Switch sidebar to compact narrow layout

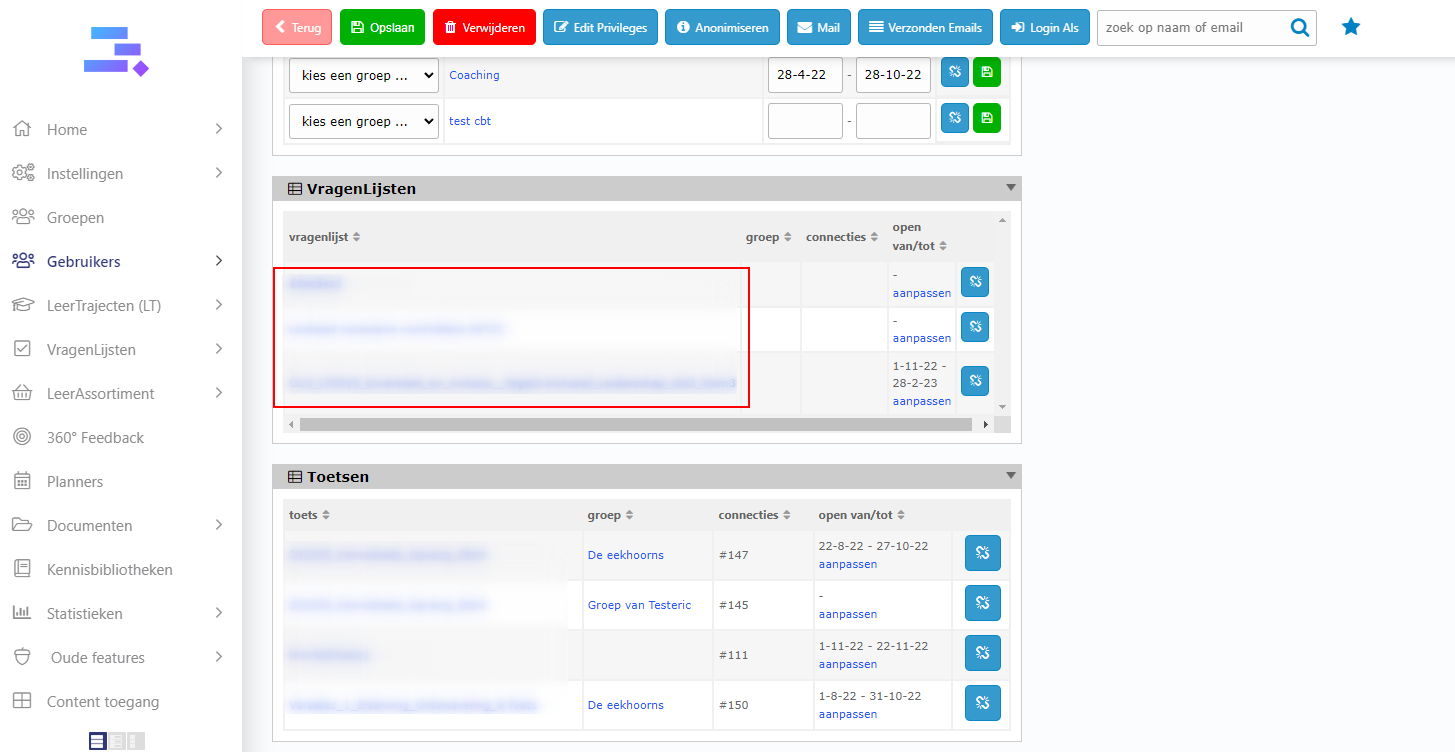coord(136,741)
